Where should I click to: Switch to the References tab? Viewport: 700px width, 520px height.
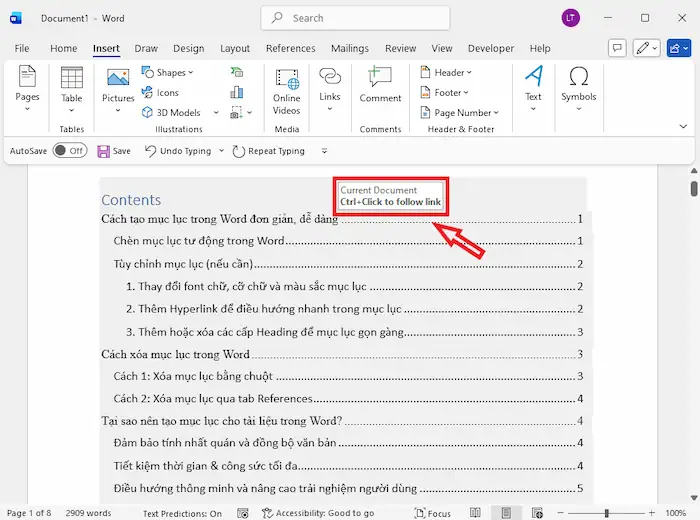(290, 48)
